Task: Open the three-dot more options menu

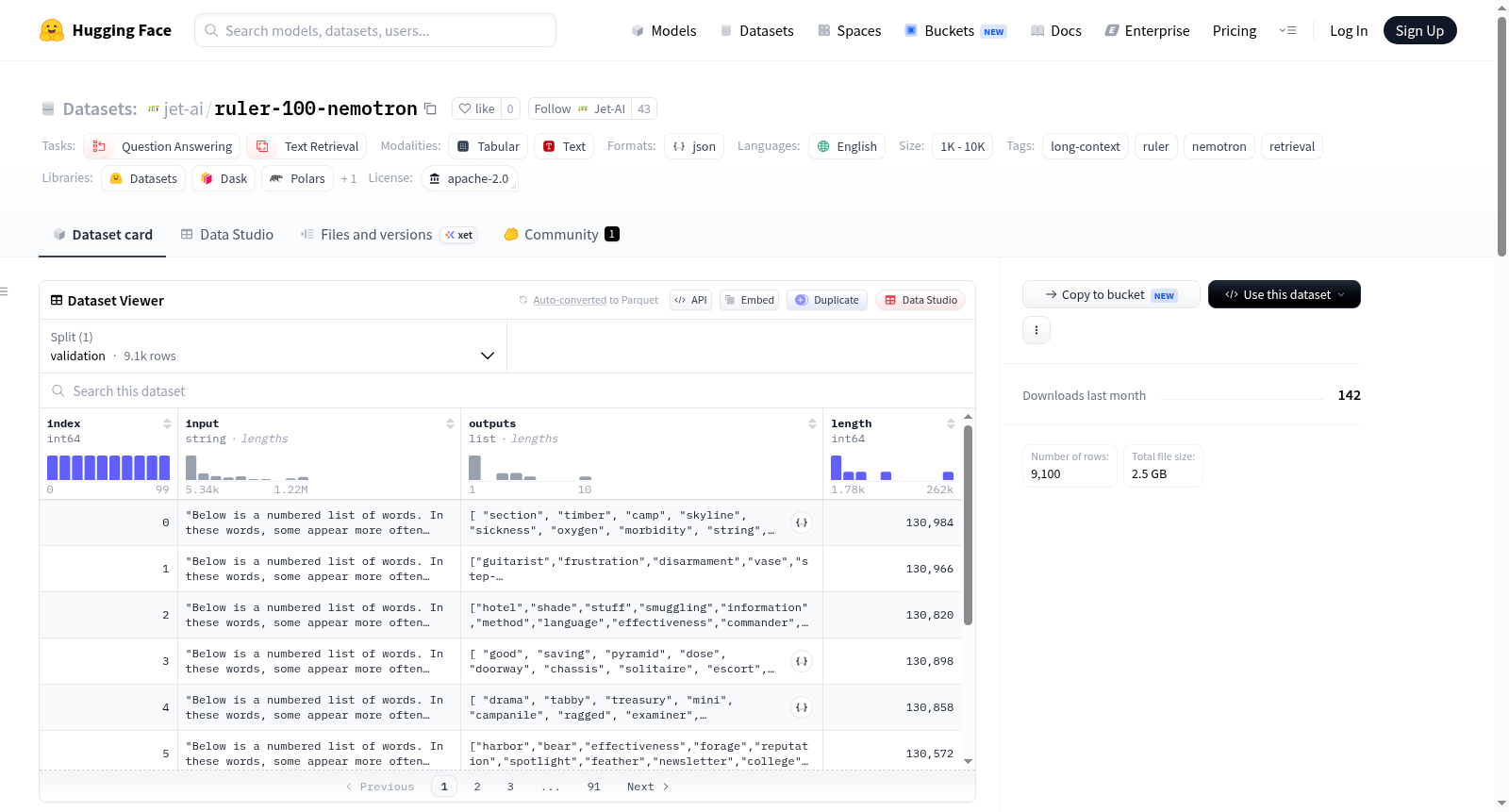Action: click(x=1036, y=330)
